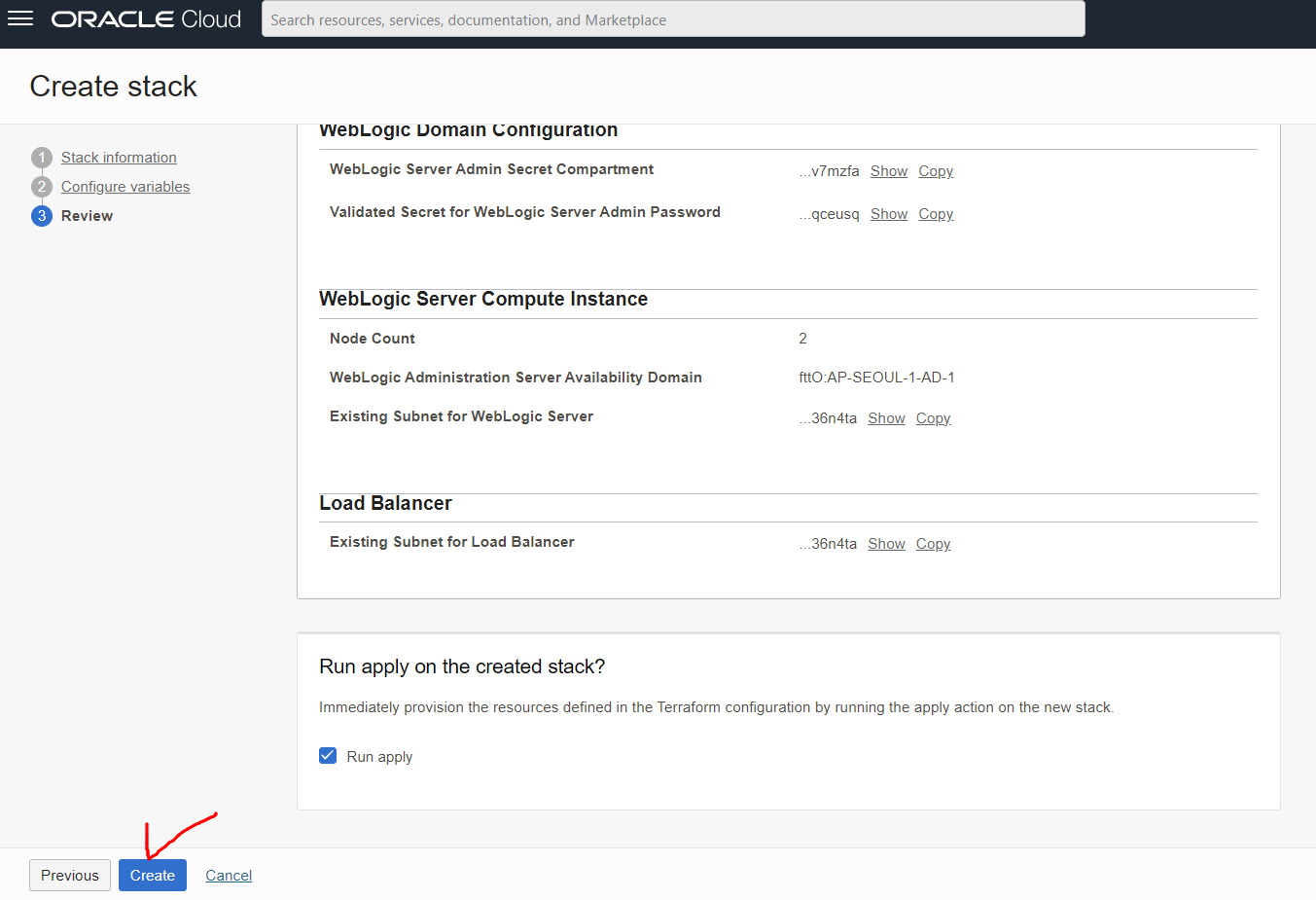Go to Configure variables step
This screenshot has width=1316, height=900.
(125, 187)
